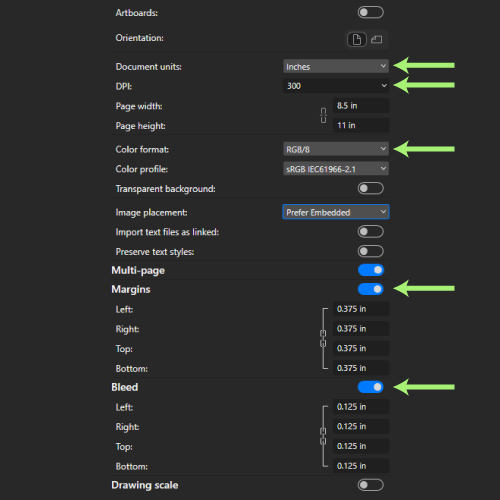Enable the Drawing scale switch
The width and height of the screenshot is (500, 500).
tap(370, 485)
